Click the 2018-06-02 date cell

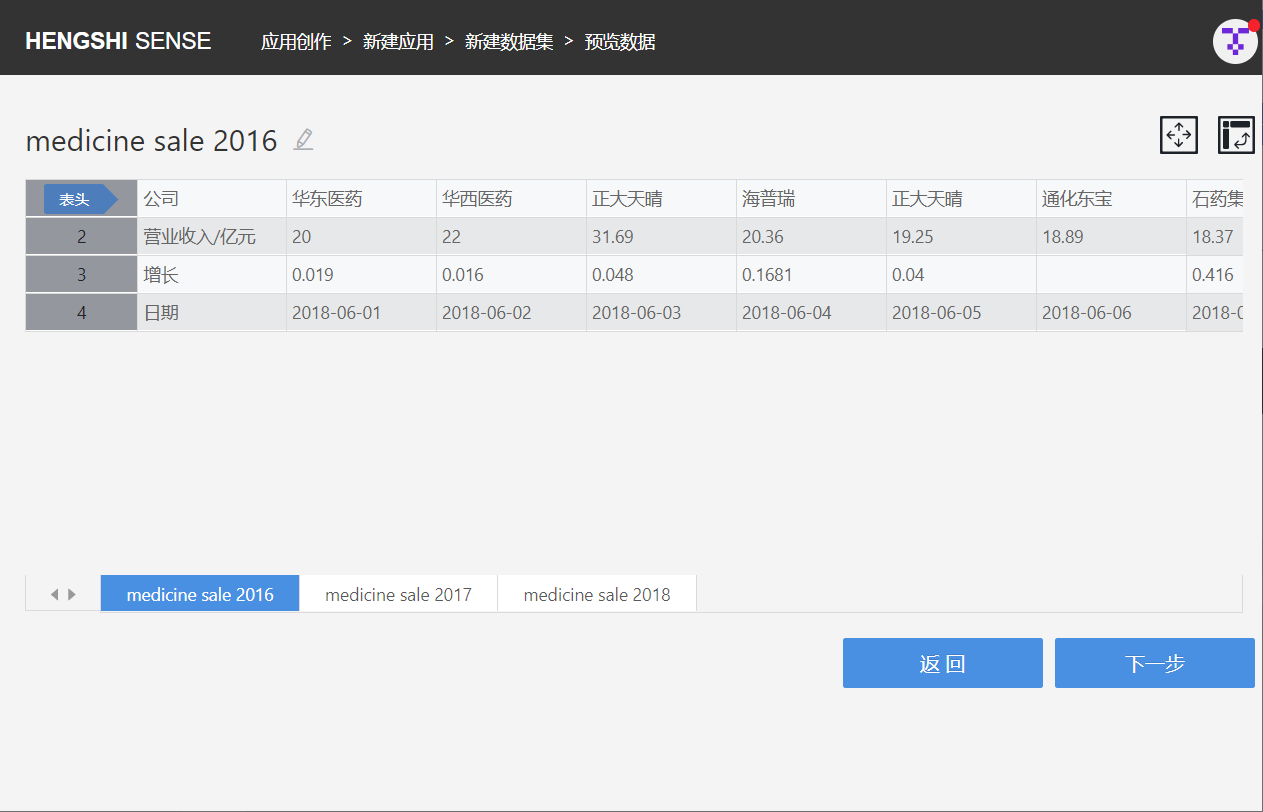511,313
